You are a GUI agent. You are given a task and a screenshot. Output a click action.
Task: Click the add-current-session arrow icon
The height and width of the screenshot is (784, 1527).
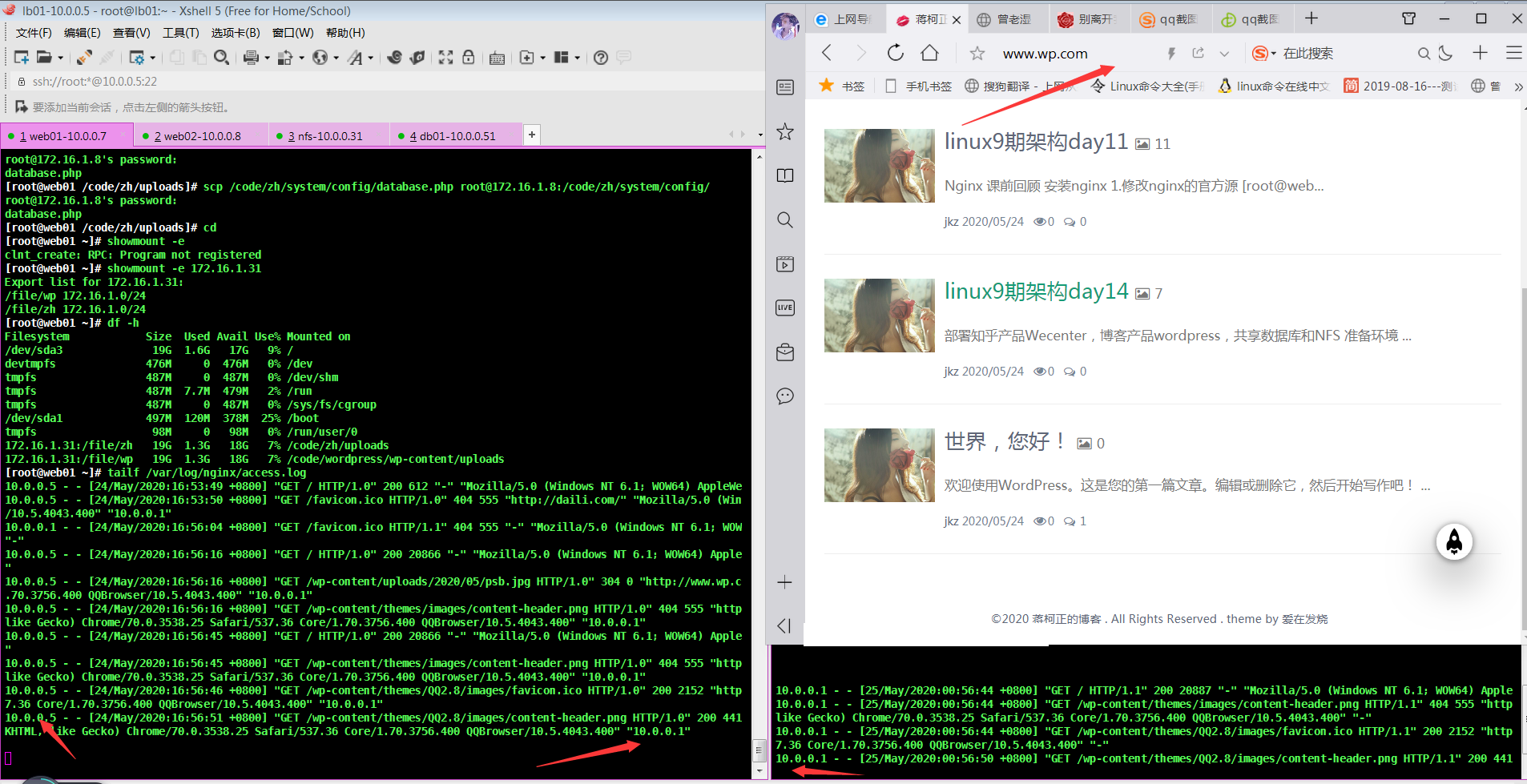click(21, 107)
